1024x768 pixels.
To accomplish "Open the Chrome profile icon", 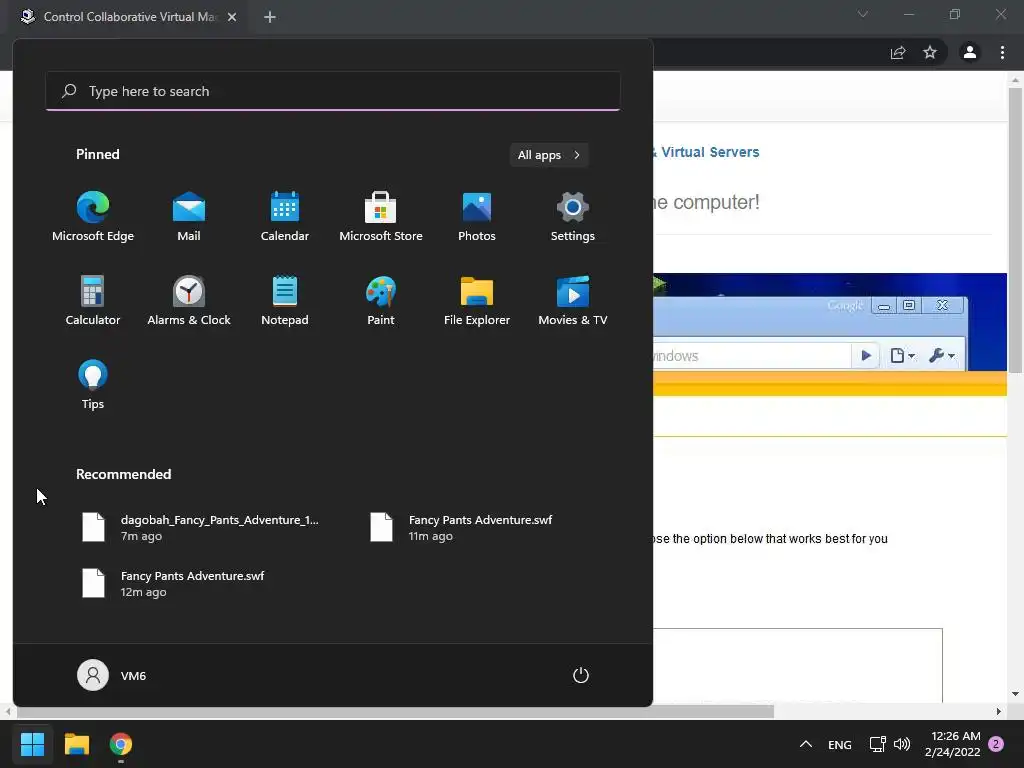I will [970, 52].
